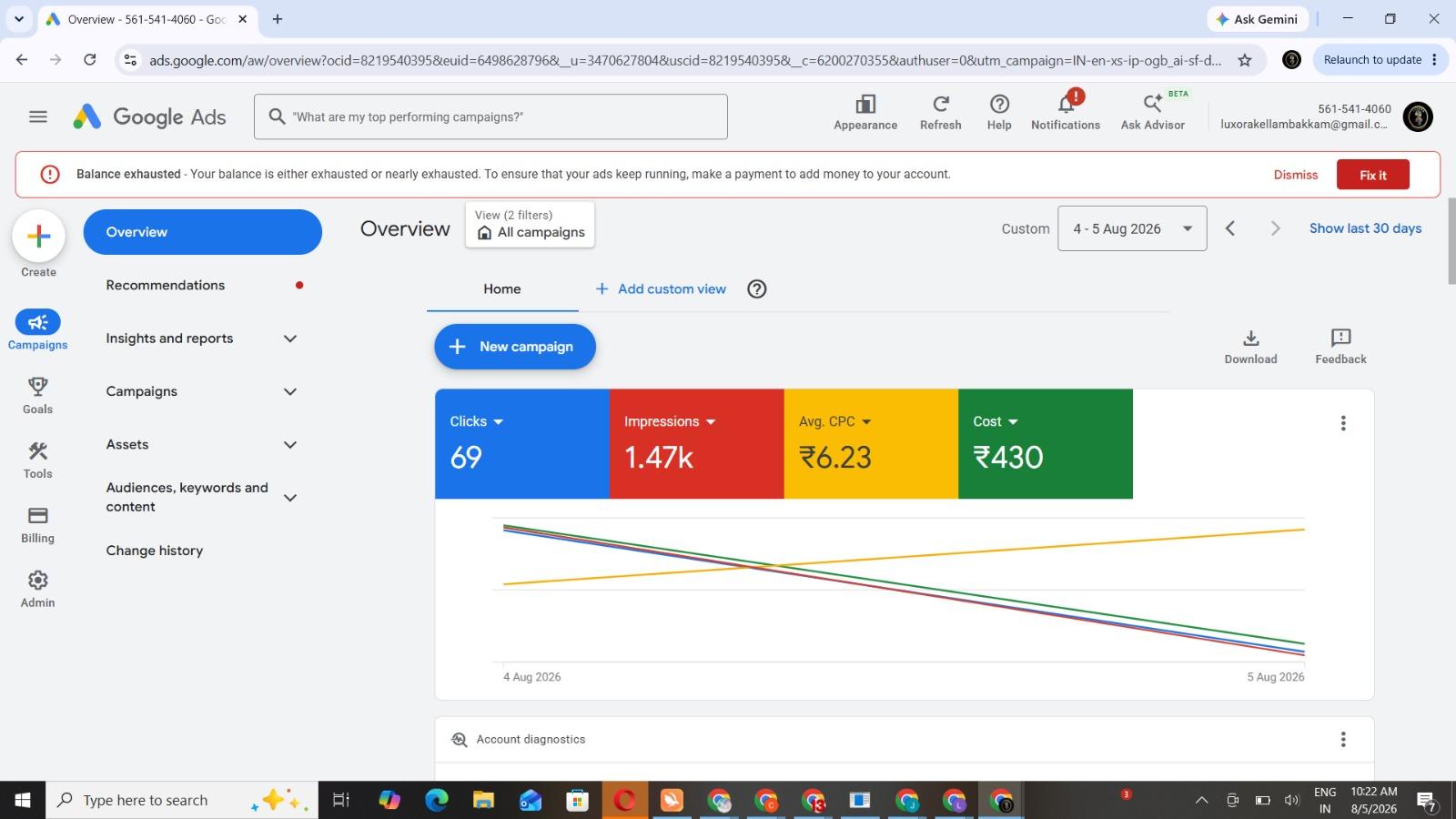Open the Avg. CPC metric dropdown

835,421
